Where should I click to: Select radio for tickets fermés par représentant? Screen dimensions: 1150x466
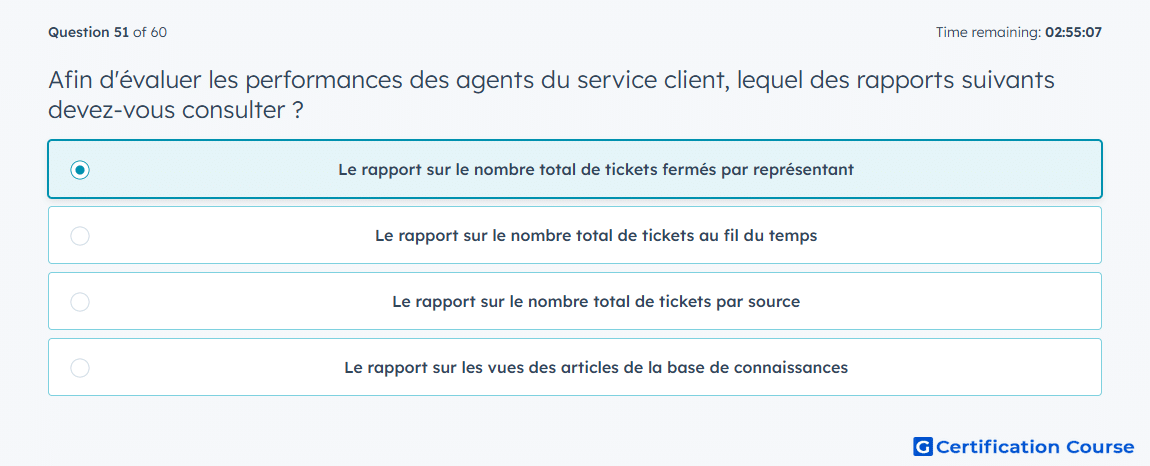click(80, 170)
